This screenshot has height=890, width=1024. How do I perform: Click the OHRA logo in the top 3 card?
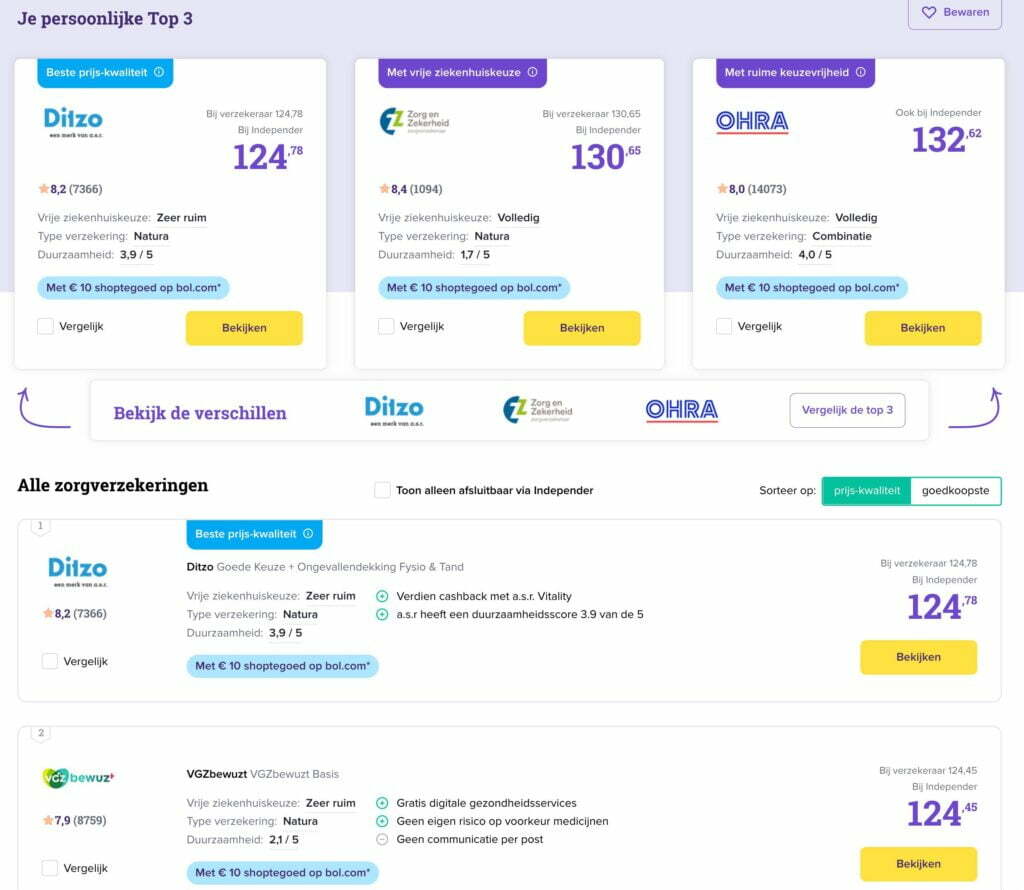click(752, 121)
